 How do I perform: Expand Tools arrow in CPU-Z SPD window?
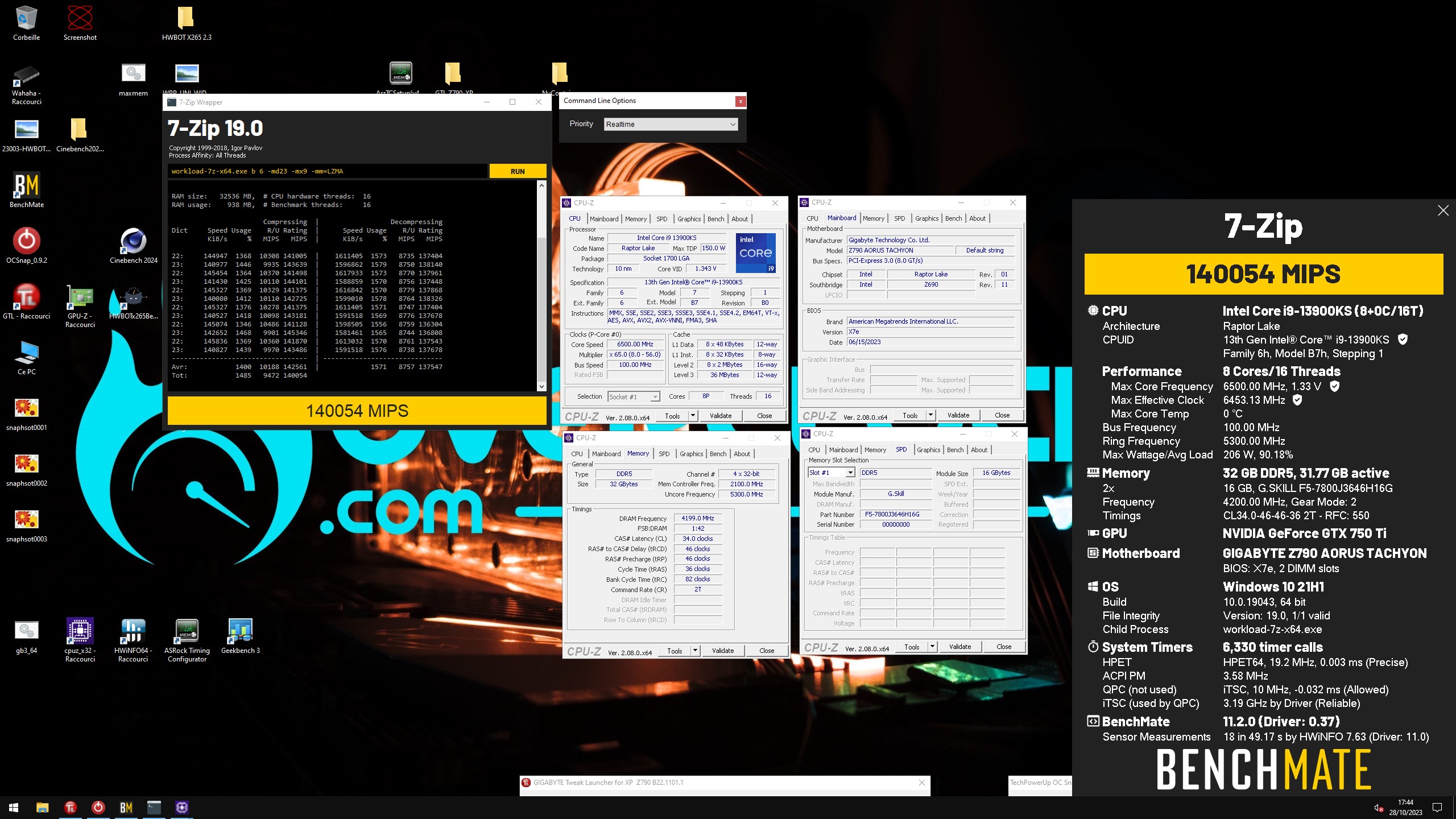(x=932, y=647)
